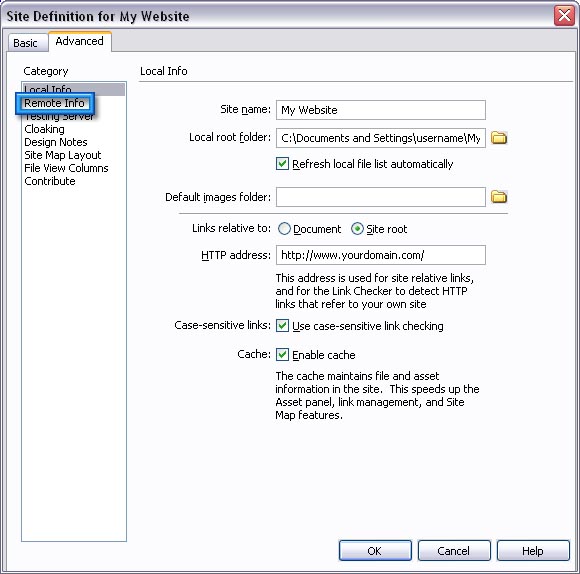
Task: Close the Site Definition dialog
Action: coord(564,16)
